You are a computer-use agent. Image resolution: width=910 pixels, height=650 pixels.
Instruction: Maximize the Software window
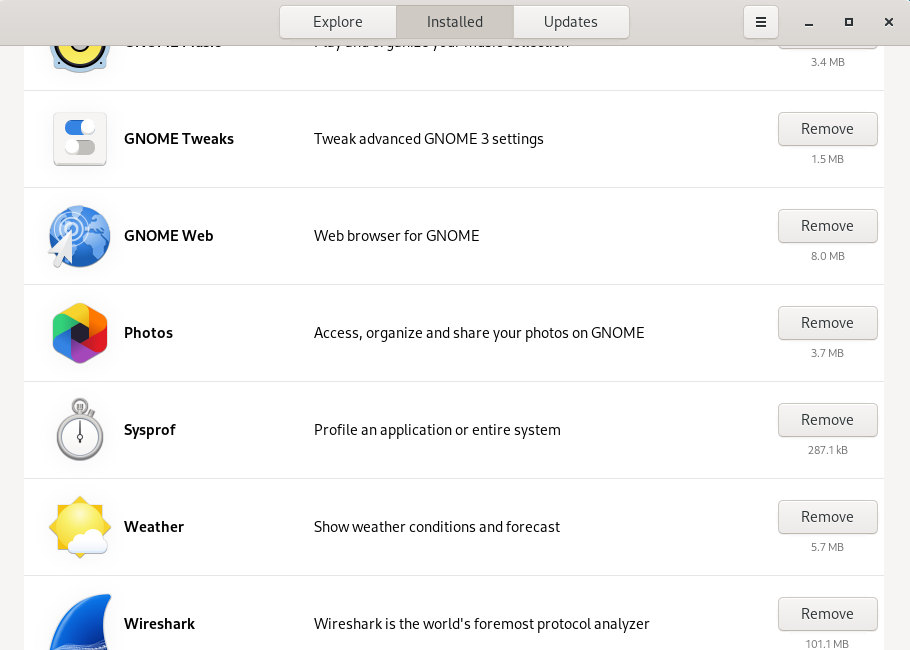point(849,22)
